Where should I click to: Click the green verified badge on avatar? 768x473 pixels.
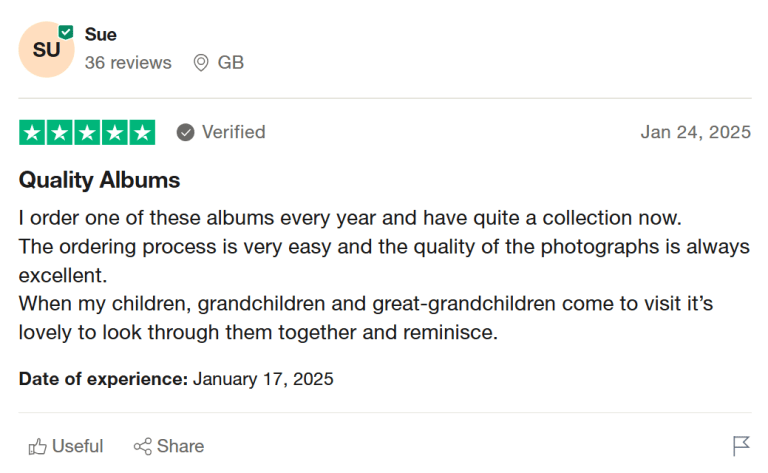tap(66, 32)
